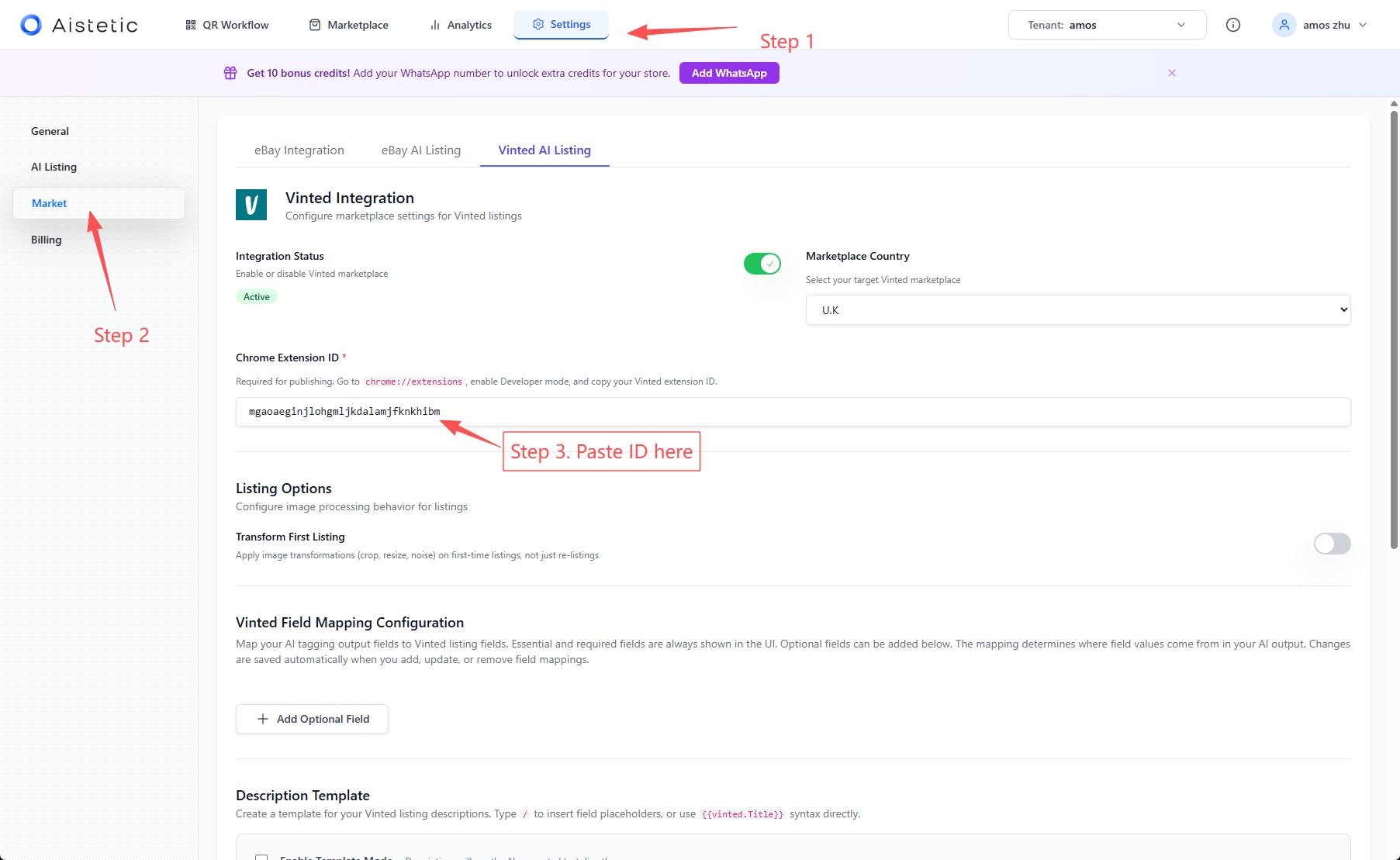
Task: Open the Marketplace Country U.K dropdown
Action: pyautogui.click(x=1078, y=310)
